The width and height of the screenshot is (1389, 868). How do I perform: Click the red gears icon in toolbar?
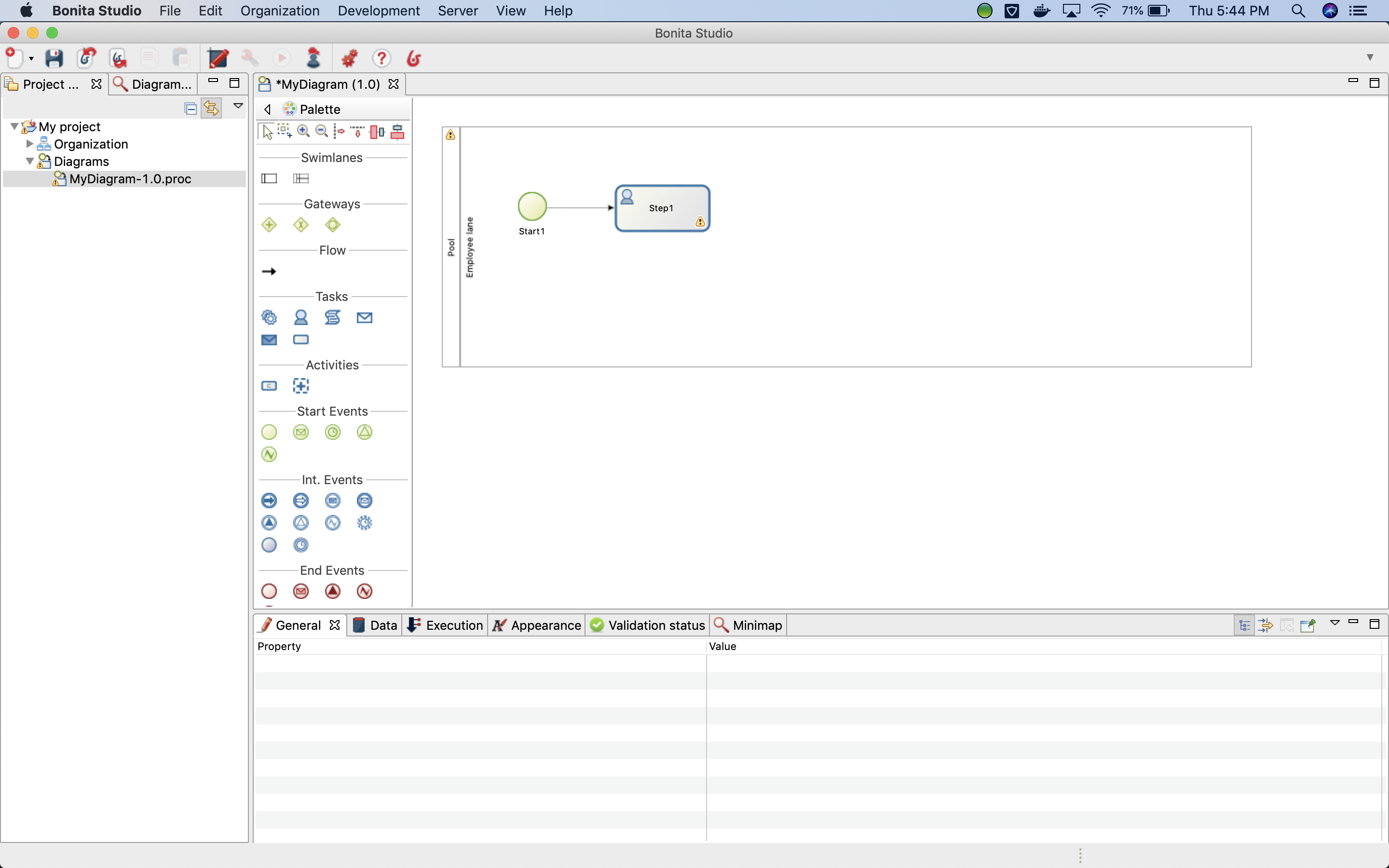point(349,58)
